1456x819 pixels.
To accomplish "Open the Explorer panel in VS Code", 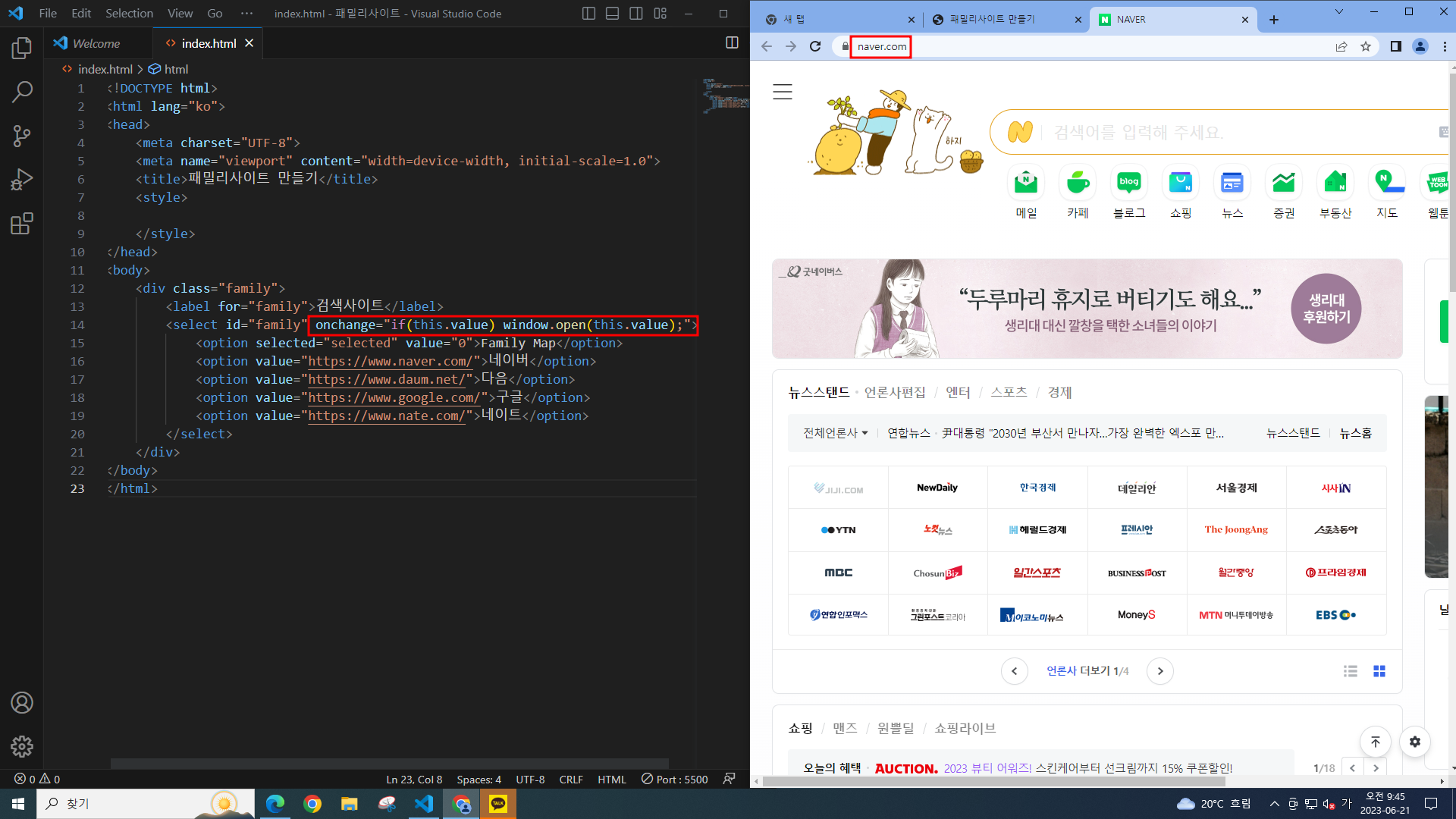I will [22, 49].
